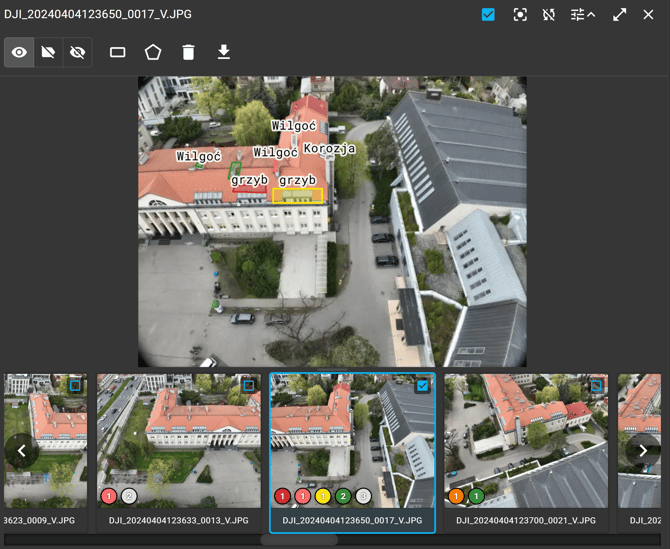
Task: Enter fullscreen with the expand arrows icon
Action: coord(619,15)
